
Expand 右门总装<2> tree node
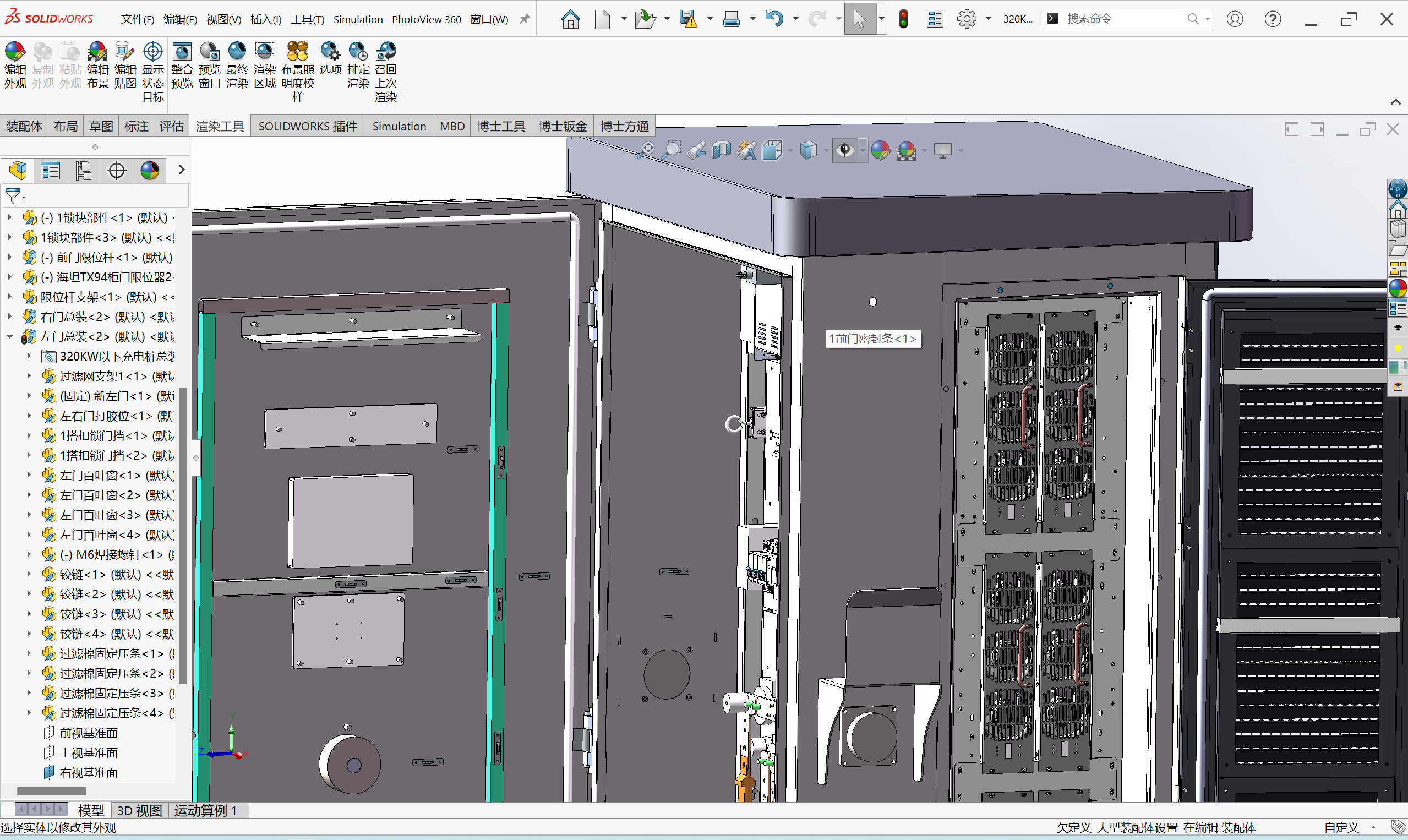pos(9,317)
